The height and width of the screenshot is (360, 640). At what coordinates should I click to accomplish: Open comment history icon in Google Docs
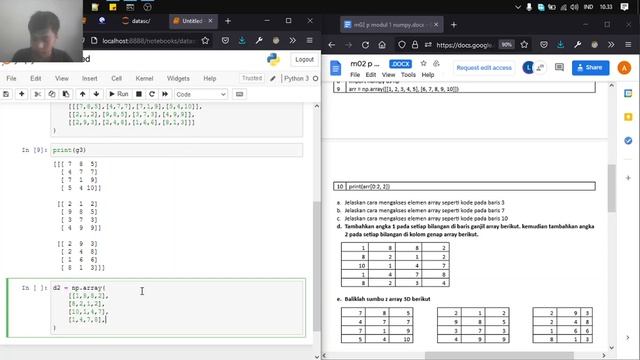[x=559, y=67]
